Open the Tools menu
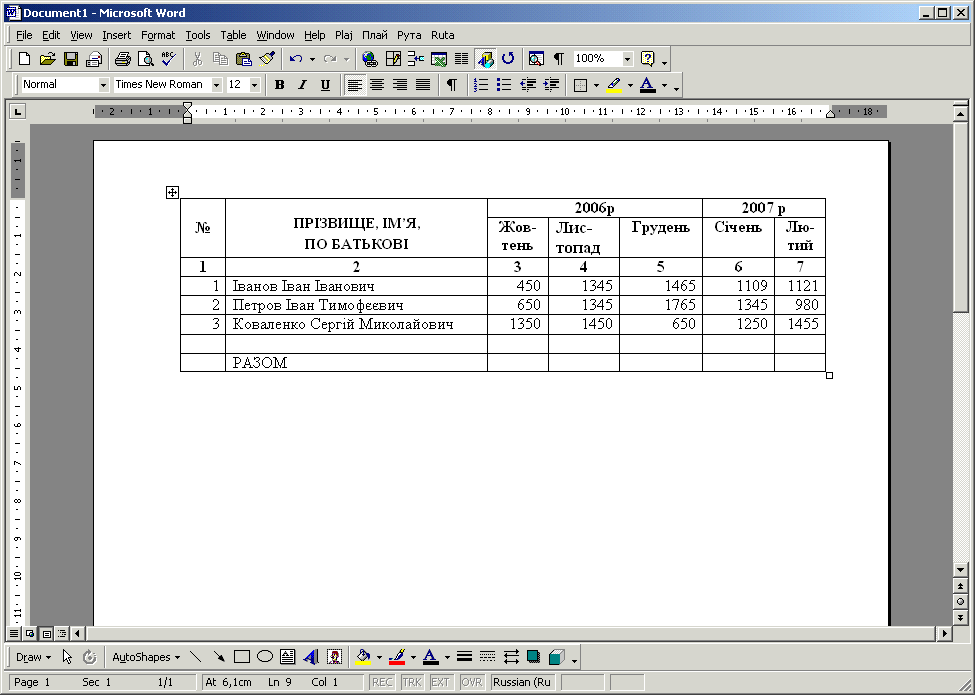This screenshot has height=695, width=975. tap(198, 35)
